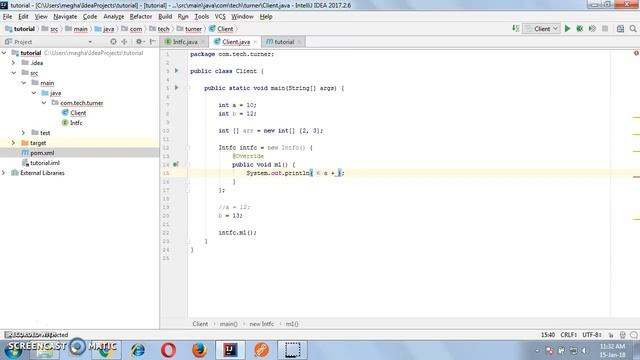Open the VCS menu
640x360 pixels.
tap(220, 16)
